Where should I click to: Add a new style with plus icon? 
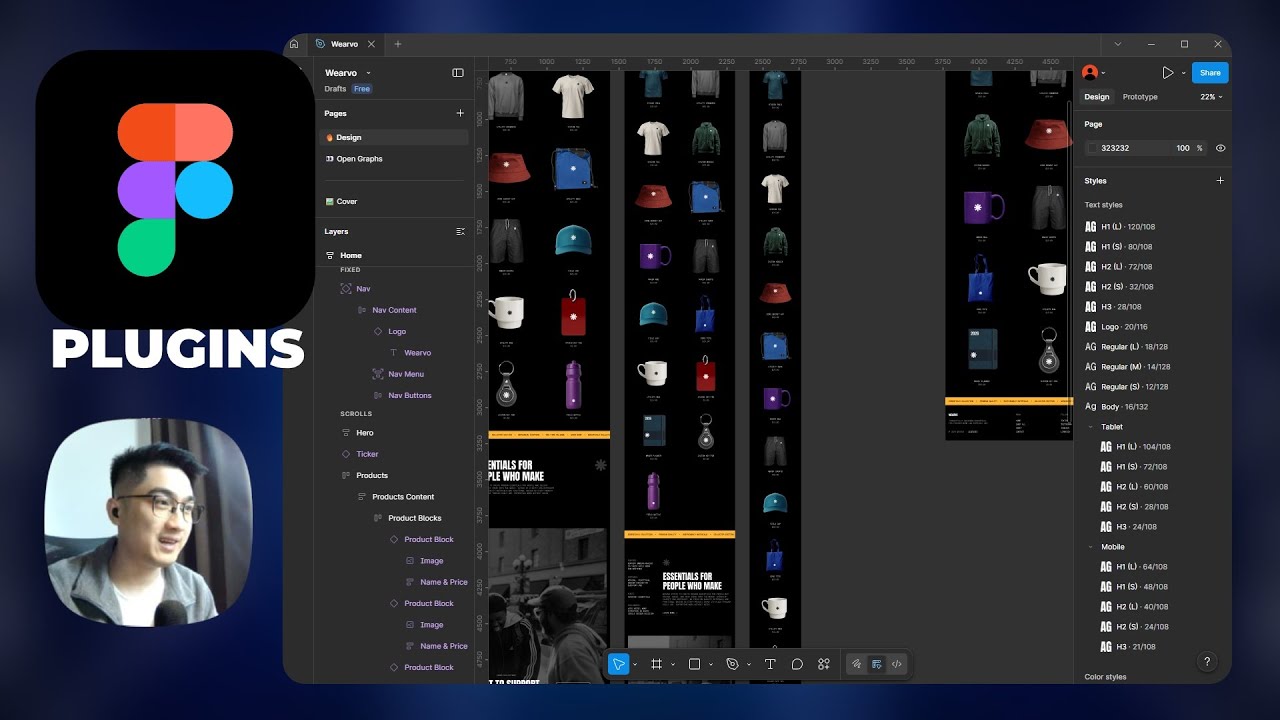pyautogui.click(x=1220, y=181)
